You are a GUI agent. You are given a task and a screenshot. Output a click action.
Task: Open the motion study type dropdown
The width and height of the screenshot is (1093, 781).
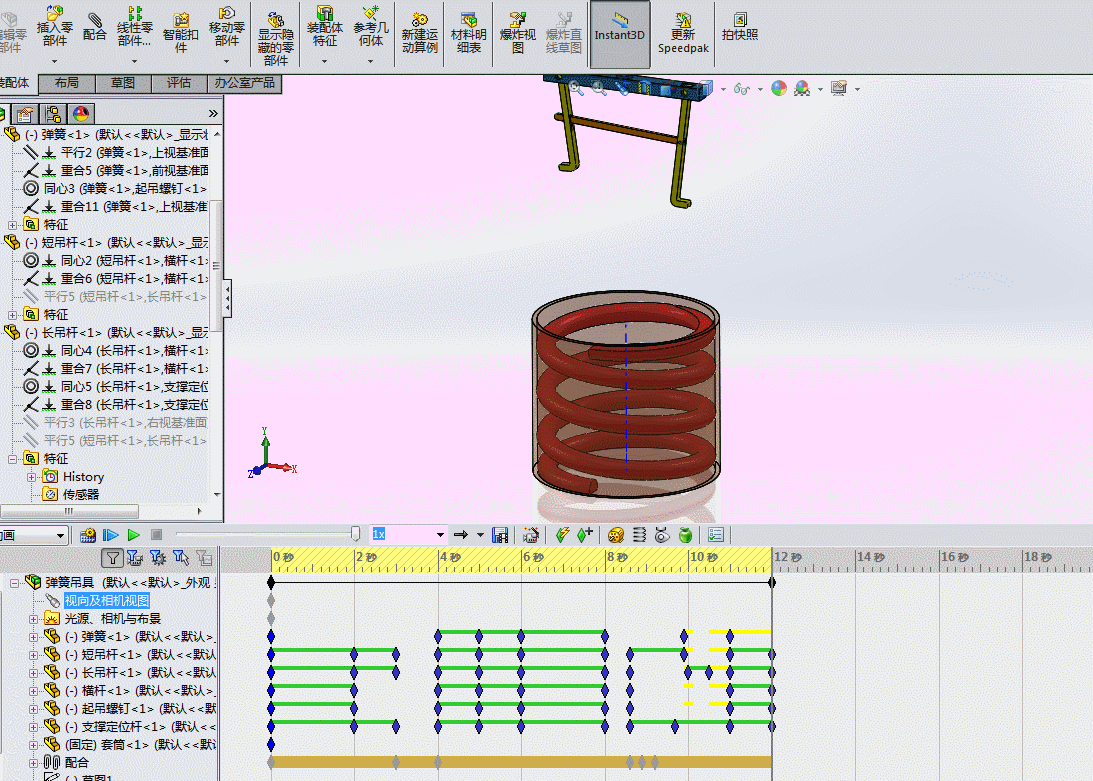pos(61,536)
